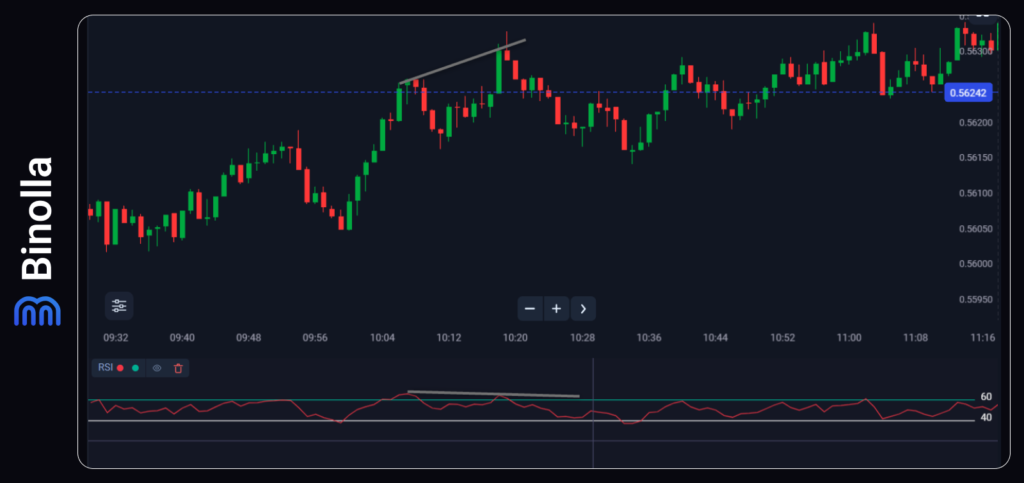This screenshot has width=1024, height=483.
Task: Select the 11:00 time label
Action: pyautogui.click(x=849, y=338)
